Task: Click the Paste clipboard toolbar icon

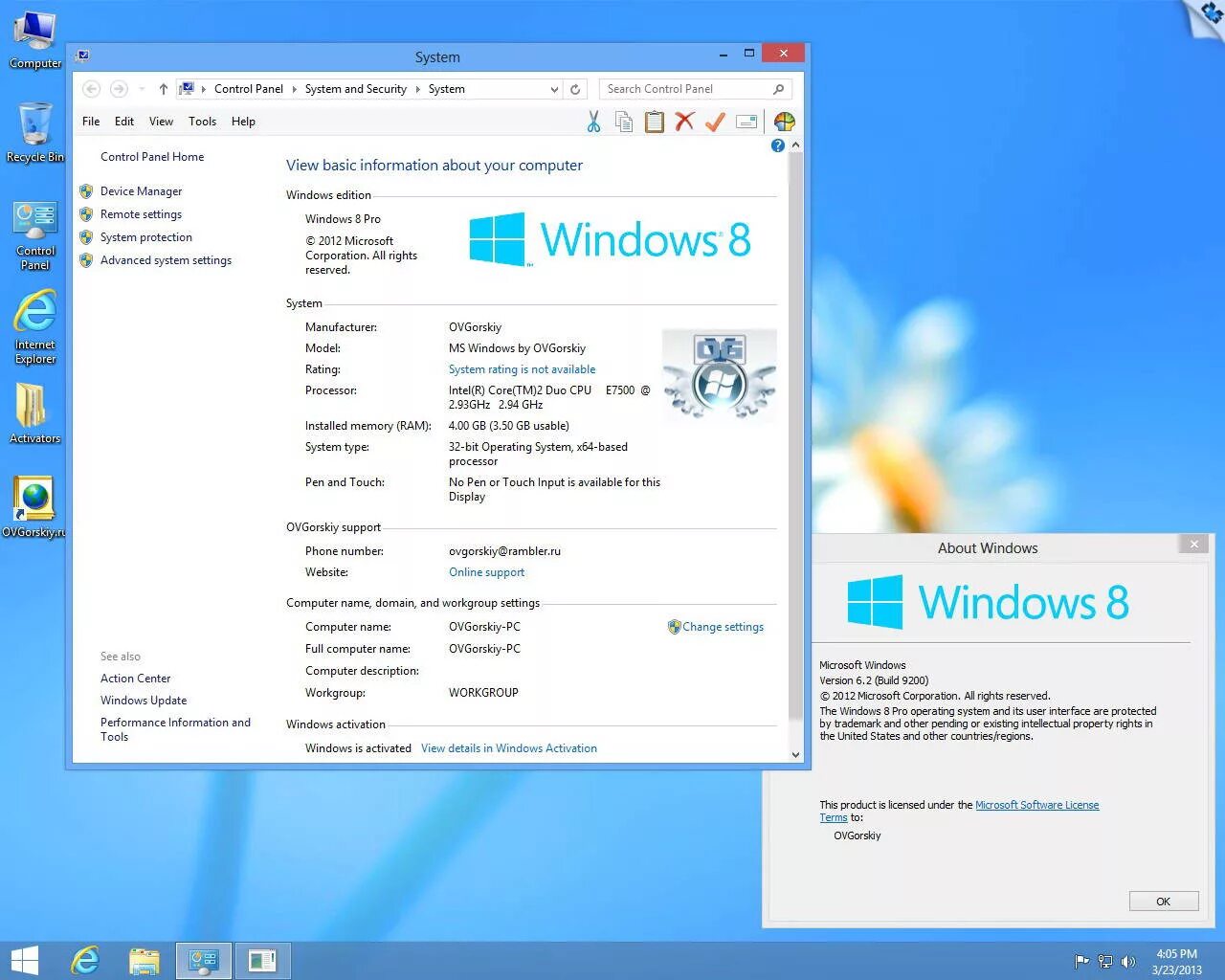Action: pyautogui.click(x=655, y=122)
